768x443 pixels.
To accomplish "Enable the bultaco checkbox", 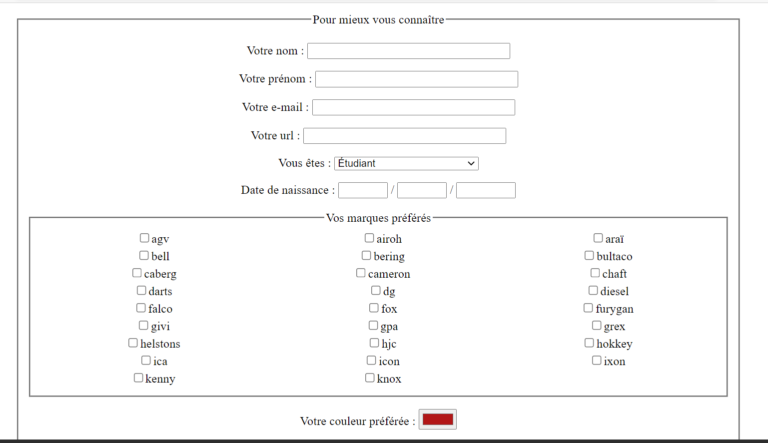I will tap(590, 256).
